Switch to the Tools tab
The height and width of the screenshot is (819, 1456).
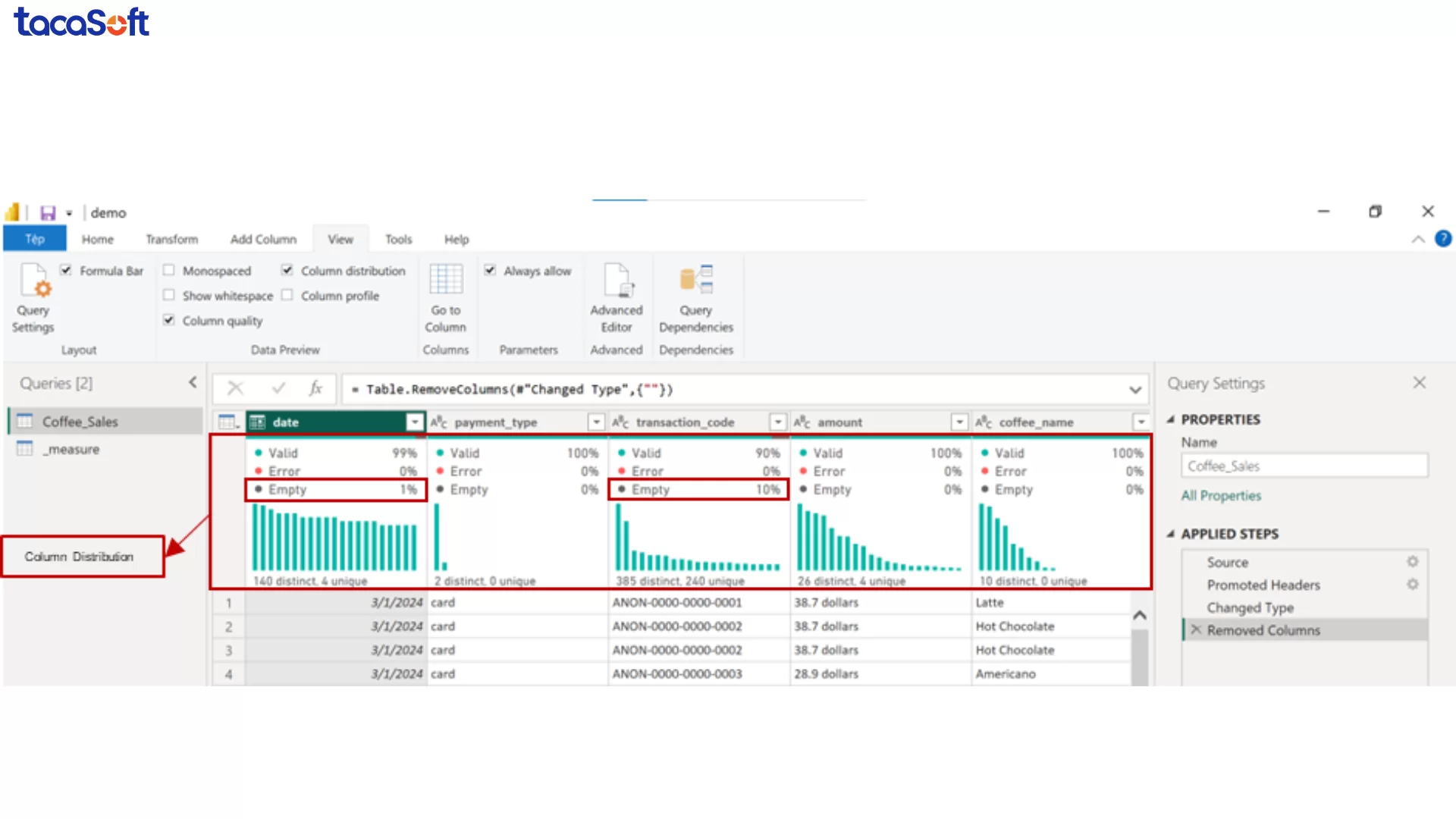(399, 239)
